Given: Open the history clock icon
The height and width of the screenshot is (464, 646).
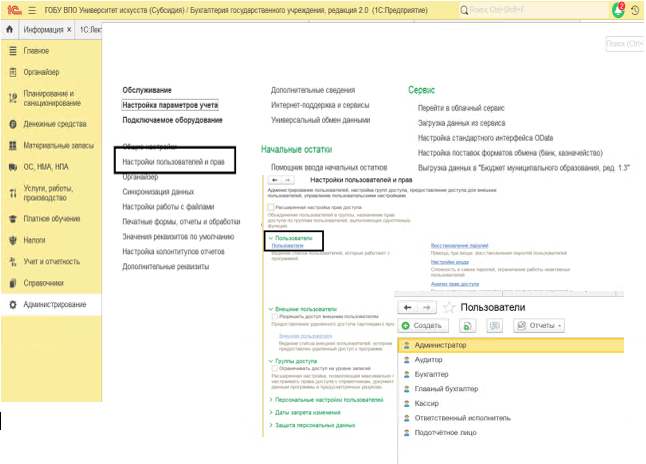Looking at the screenshot, I should (635, 10).
